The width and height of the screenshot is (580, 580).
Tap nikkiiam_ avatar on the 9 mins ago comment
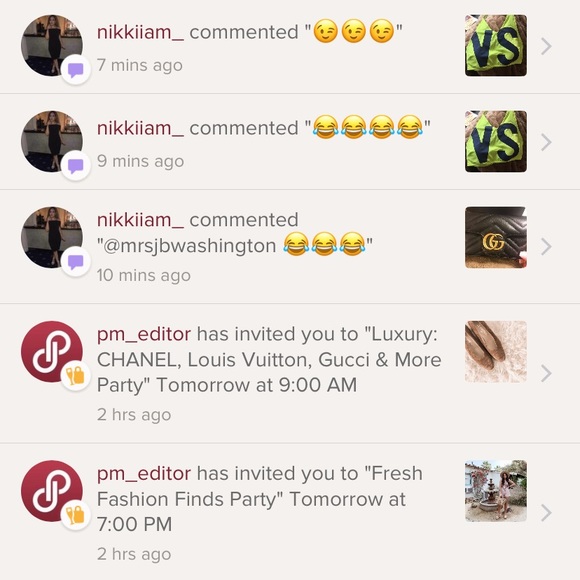(52, 141)
